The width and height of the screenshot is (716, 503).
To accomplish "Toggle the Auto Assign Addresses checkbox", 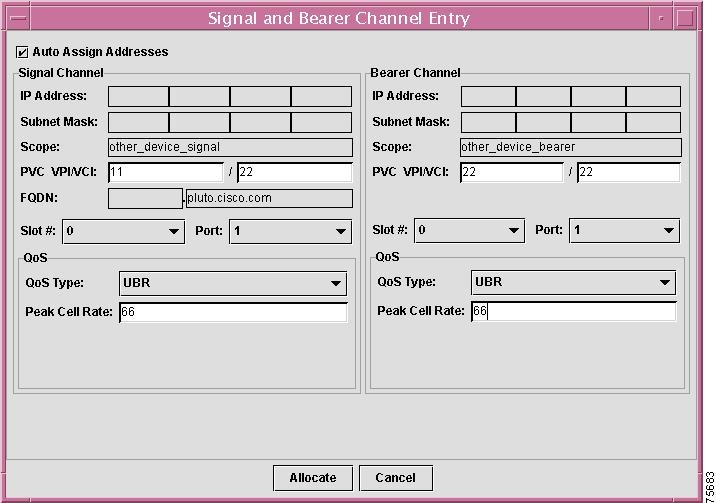I will click(x=23, y=52).
